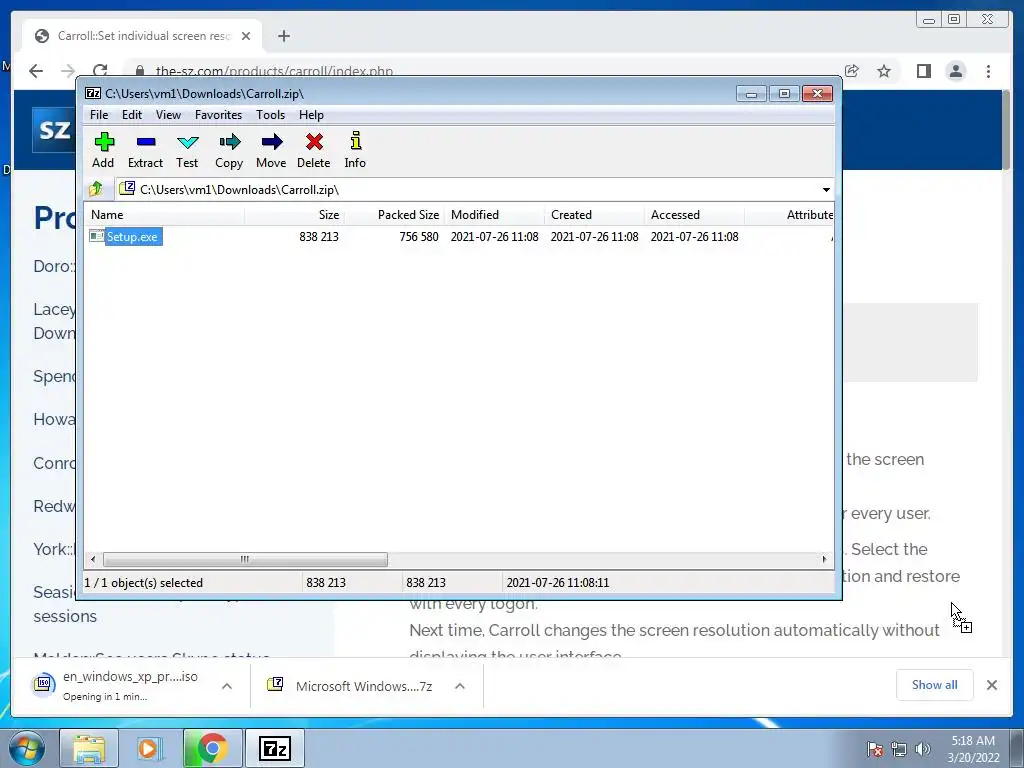Screen dimensions: 1024x768
Task: Click the Action Center flag icon
Action: pos(874,749)
